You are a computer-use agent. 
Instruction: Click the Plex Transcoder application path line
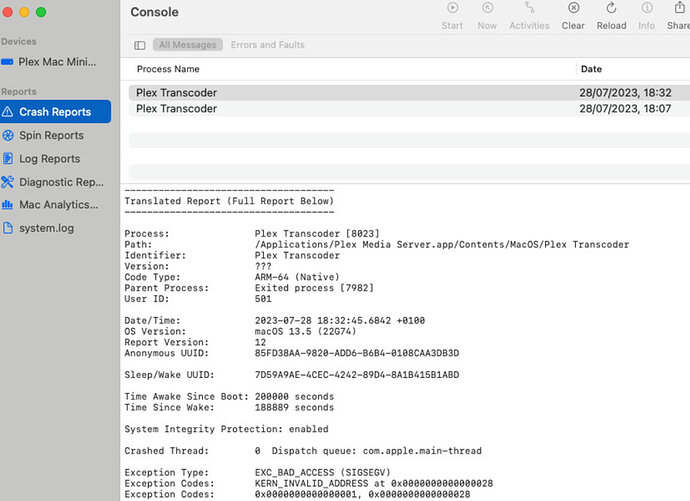tap(442, 245)
